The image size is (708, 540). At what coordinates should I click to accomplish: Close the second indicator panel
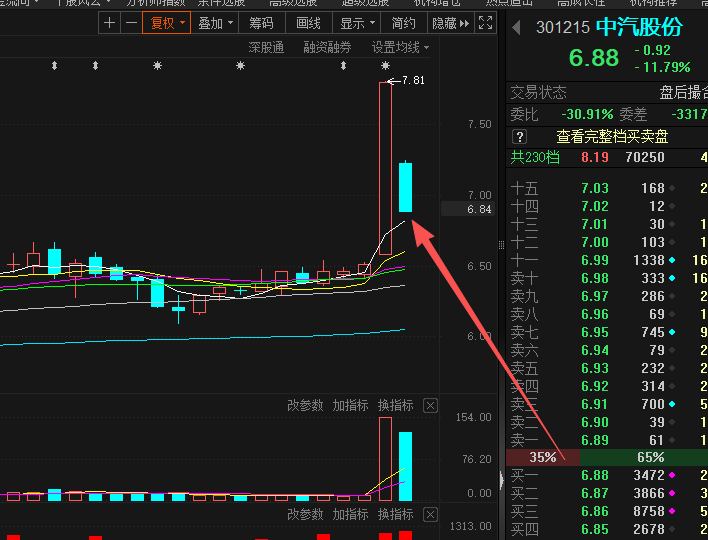click(430, 515)
